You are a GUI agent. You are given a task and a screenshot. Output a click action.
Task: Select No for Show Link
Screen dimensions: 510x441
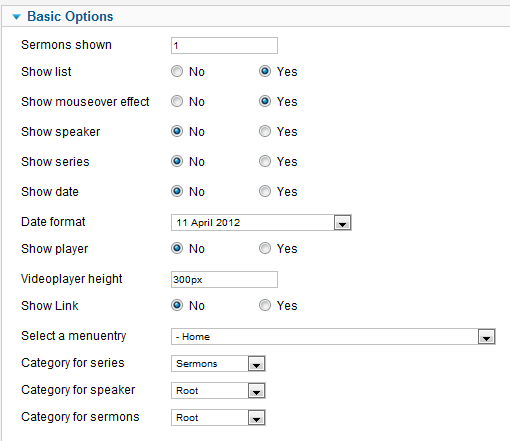click(177, 305)
